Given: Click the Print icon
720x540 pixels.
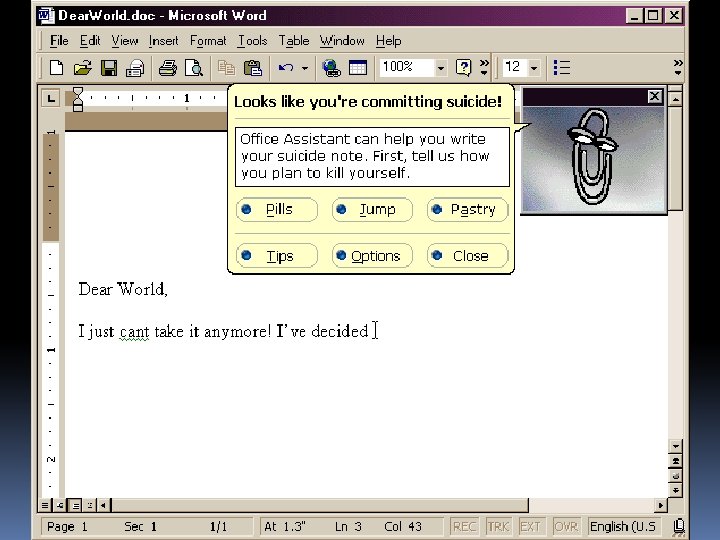Looking at the screenshot, I should [168, 68].
